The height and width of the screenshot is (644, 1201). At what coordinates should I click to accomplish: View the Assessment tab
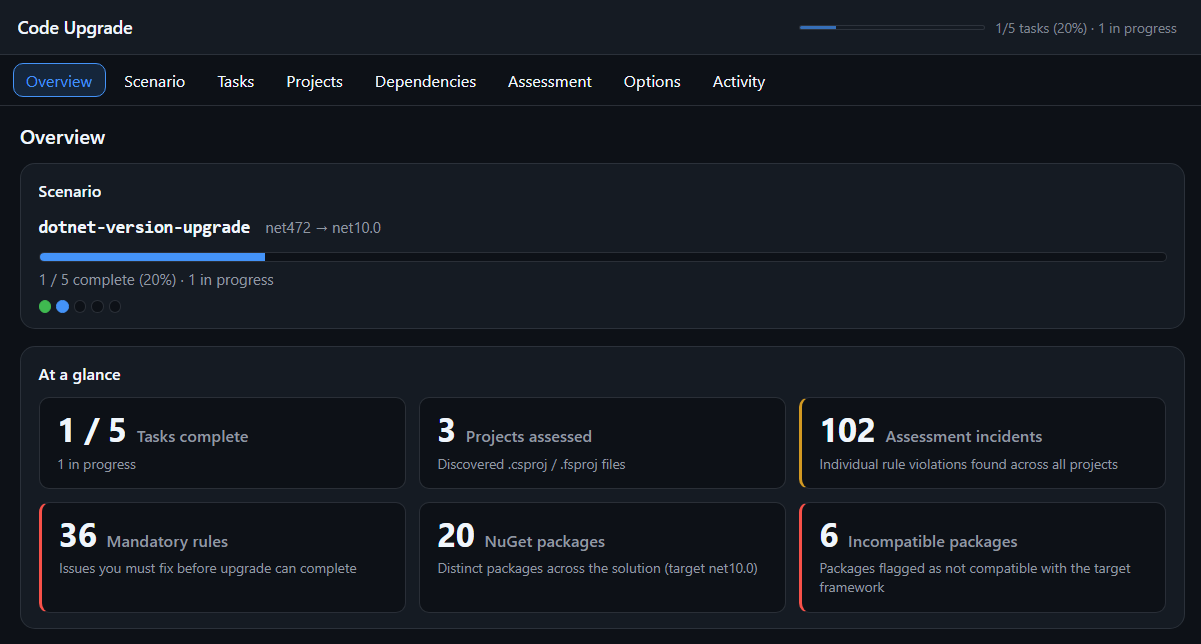coord(550,81)
